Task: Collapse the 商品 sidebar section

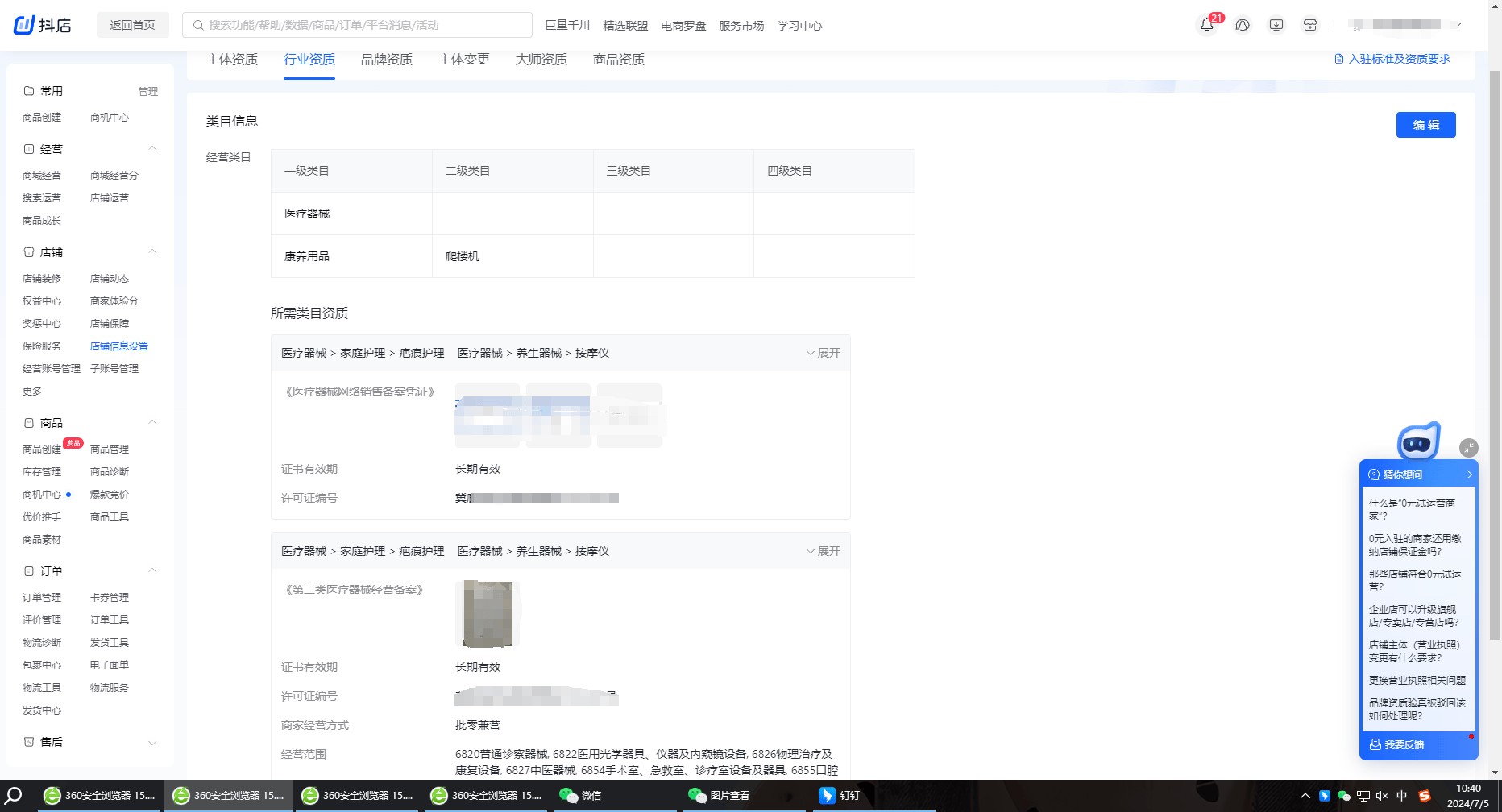Action: pyautogui.click(x=152, y=422)
